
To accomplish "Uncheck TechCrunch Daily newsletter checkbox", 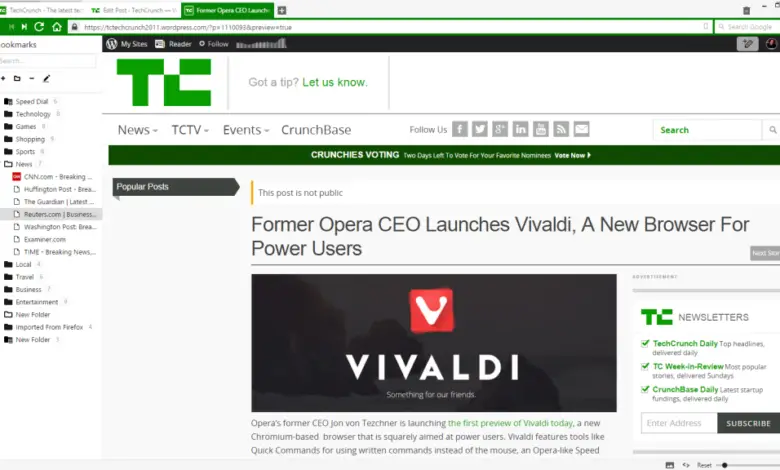I will point(645,343).
